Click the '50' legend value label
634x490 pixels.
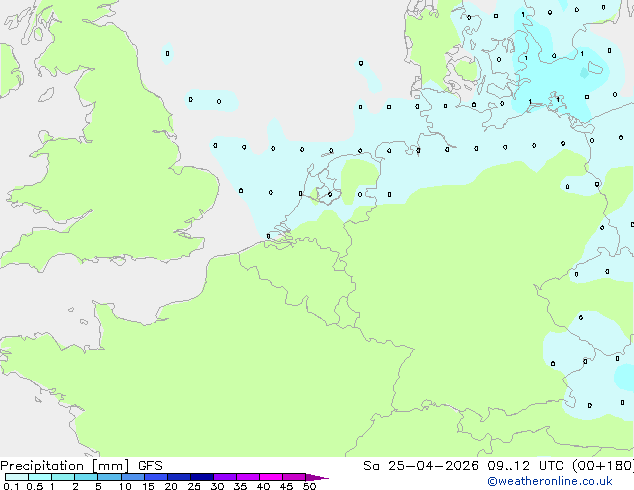tap(309, 486)
